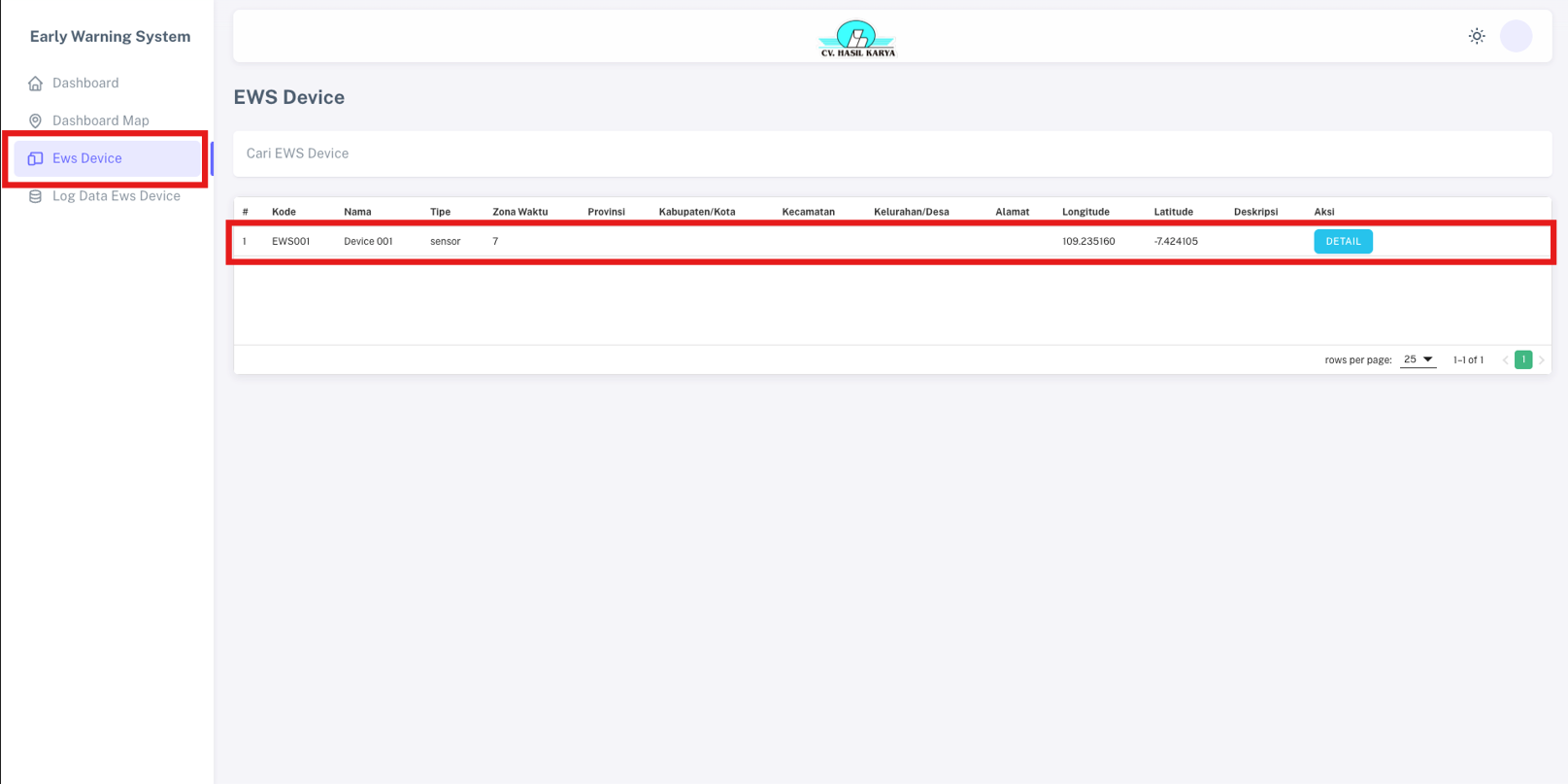The image size is (1568, 784).
Task: Open the Dashboard menu item
Action: tap(85, 84)
